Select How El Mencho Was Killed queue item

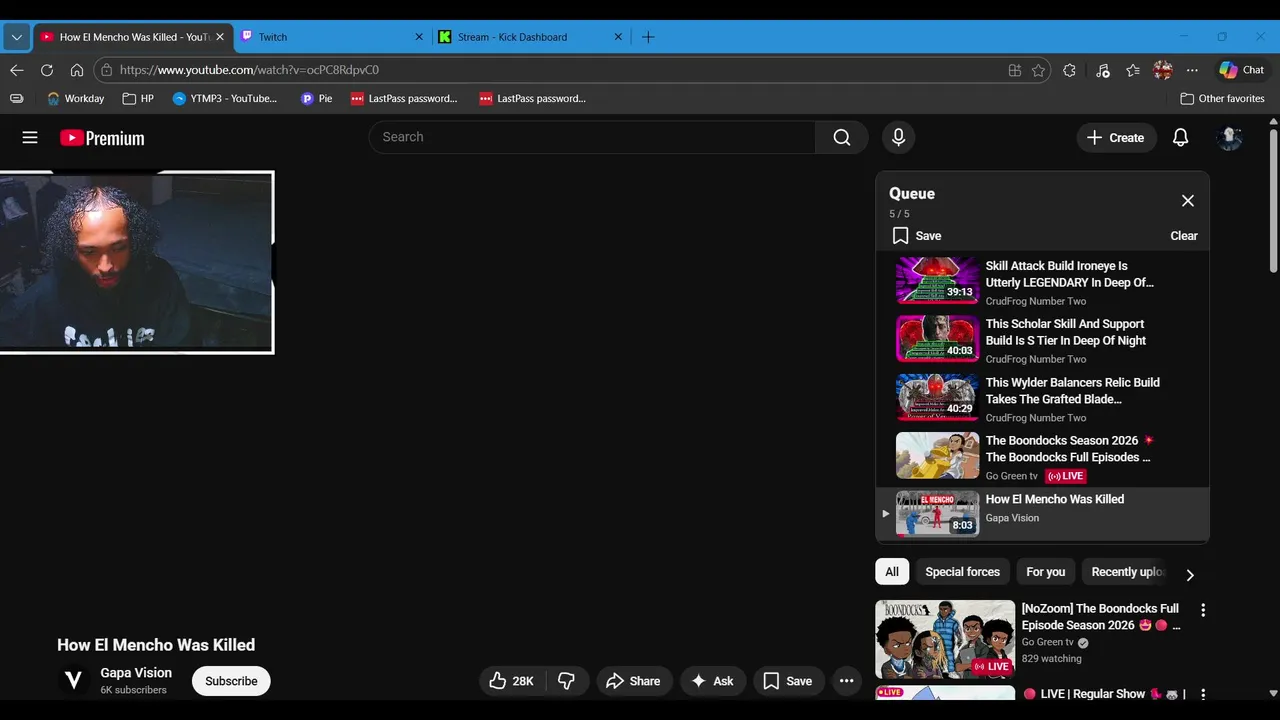(x=1042, y=514)
